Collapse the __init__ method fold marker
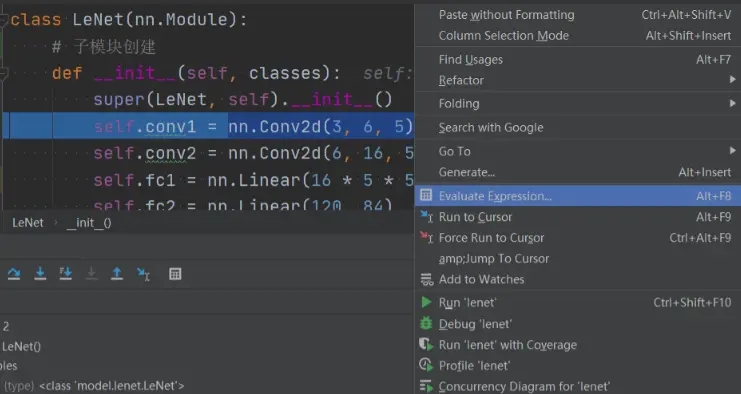This screenshot has width=741, height=394. [x=3, y=73]
